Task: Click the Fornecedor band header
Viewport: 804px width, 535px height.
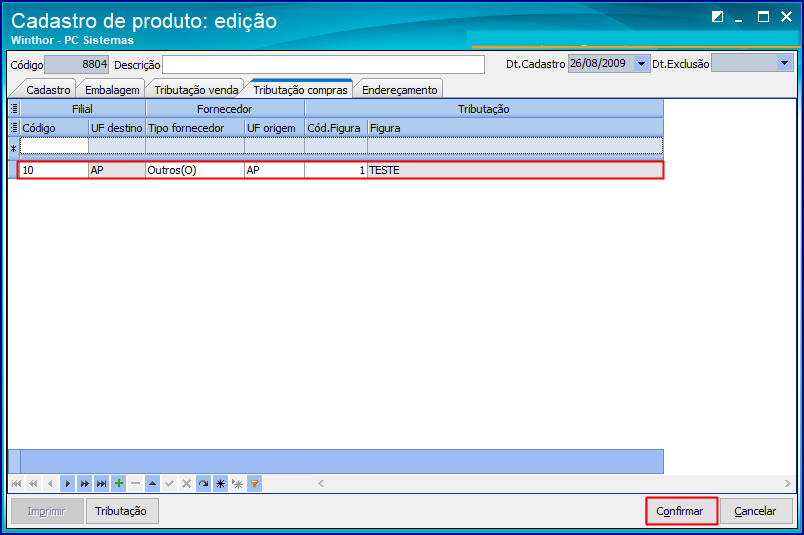Action: click(225, 109)
